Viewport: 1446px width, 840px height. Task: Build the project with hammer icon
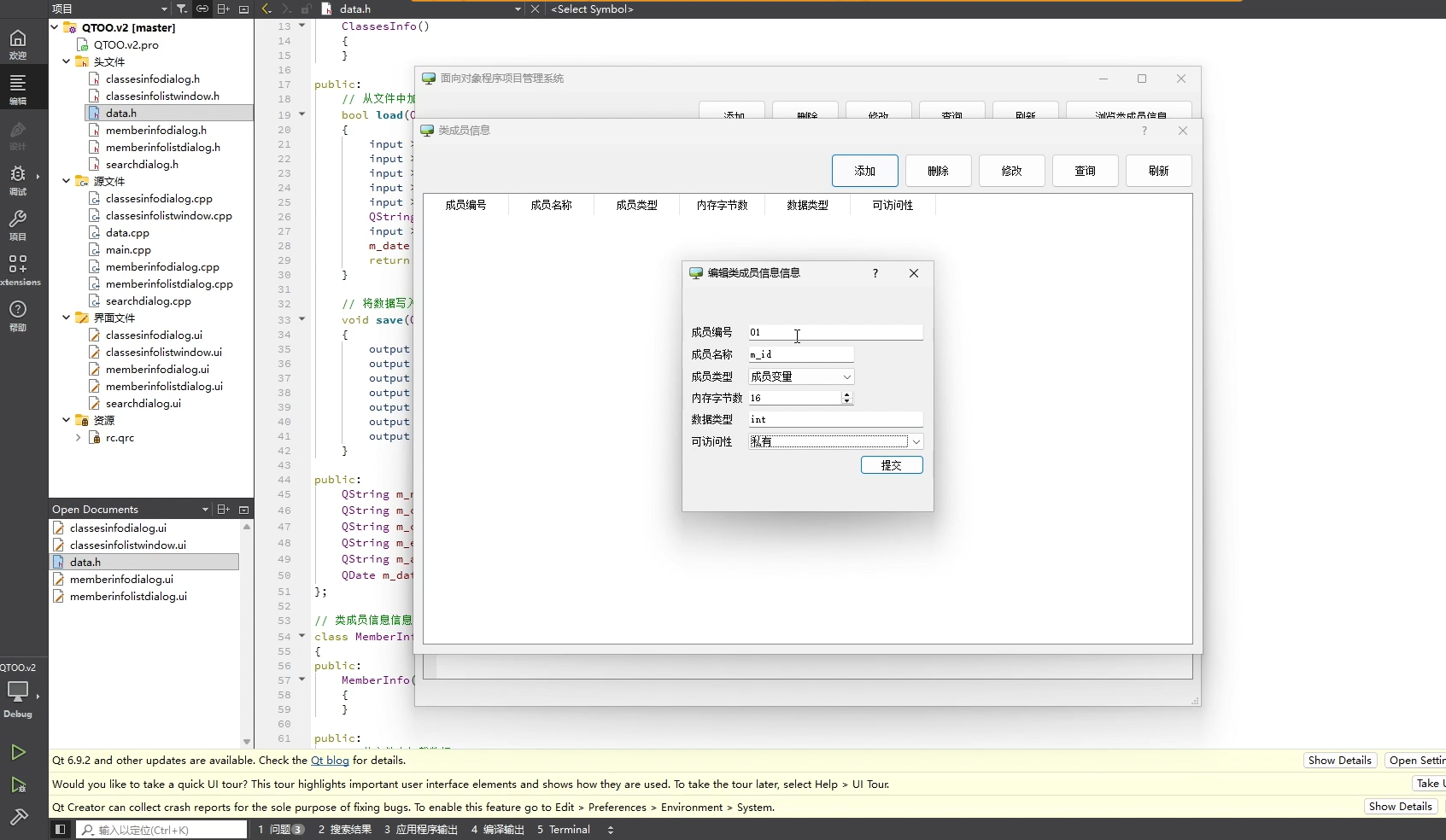coord(18,817)
